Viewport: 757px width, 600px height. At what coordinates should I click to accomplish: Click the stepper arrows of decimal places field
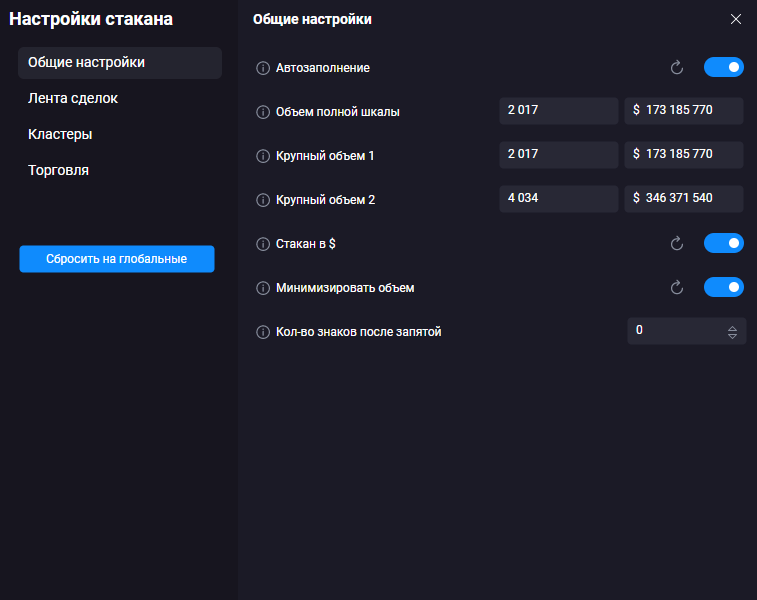[732, 332]
